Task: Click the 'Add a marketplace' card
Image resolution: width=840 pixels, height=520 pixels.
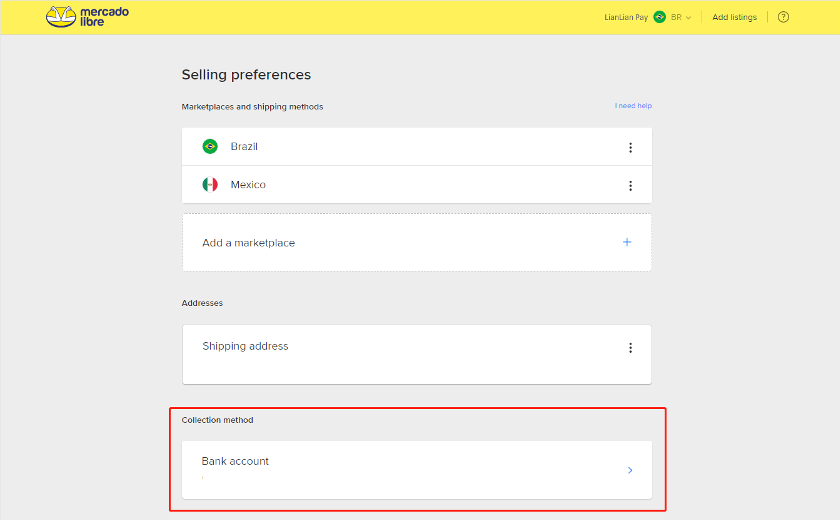Action: click(400, 243)
